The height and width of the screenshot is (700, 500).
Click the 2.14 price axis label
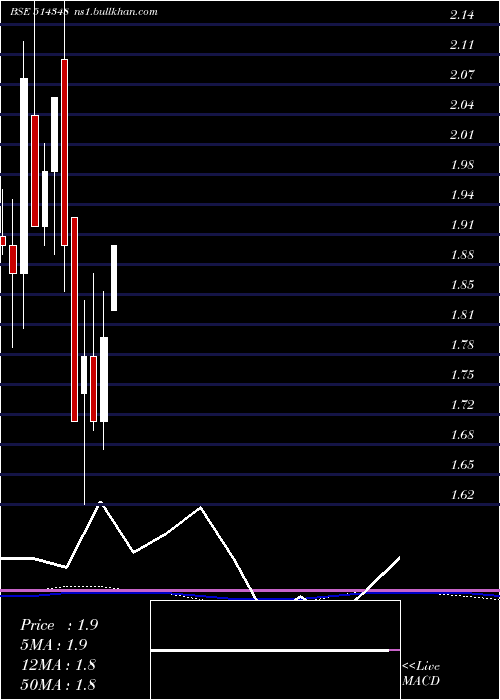click(462, 15)
